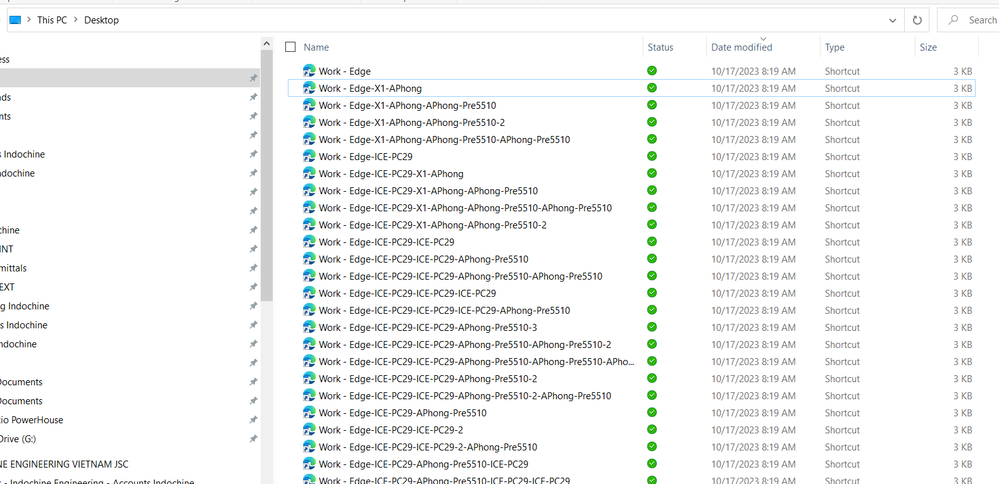
Task: Click icon of "Work - Edge-ICE-PC29-ICE-PC29"
Action: coord(310,241)
